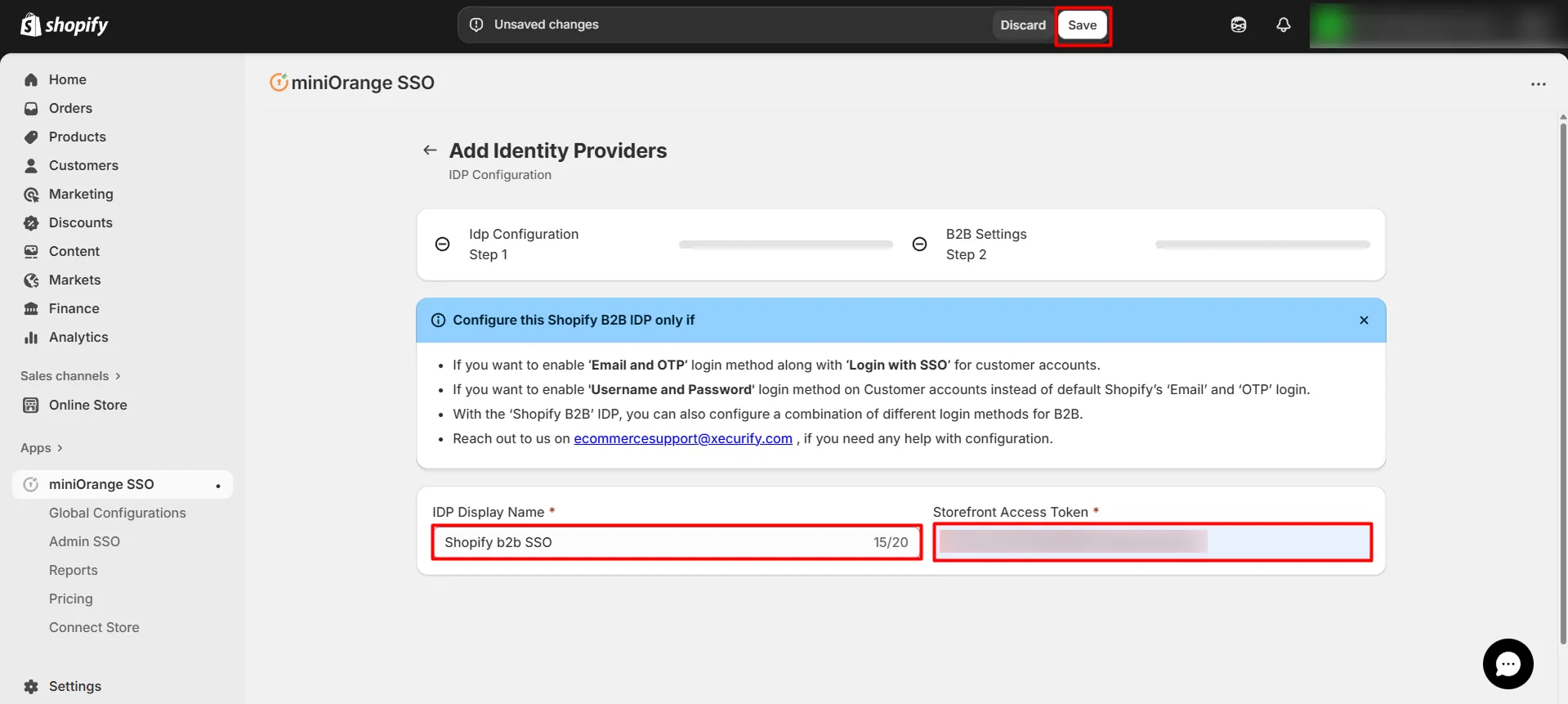Open the three-dots app menu
Screen dimensions: 1568x704
tap(1538, 83)
